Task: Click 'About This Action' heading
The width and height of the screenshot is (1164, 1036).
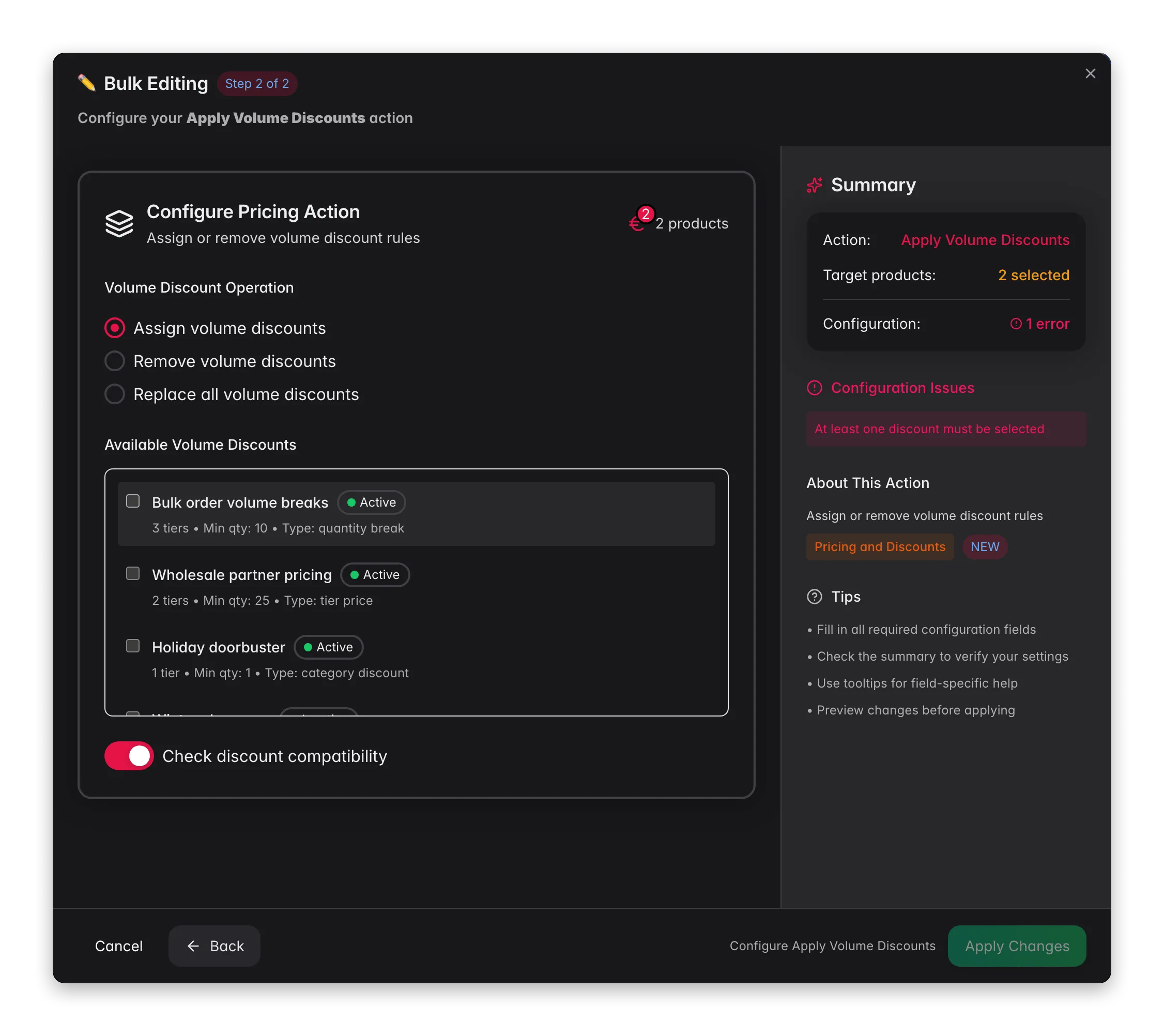Action: click(x=867, y=483)
